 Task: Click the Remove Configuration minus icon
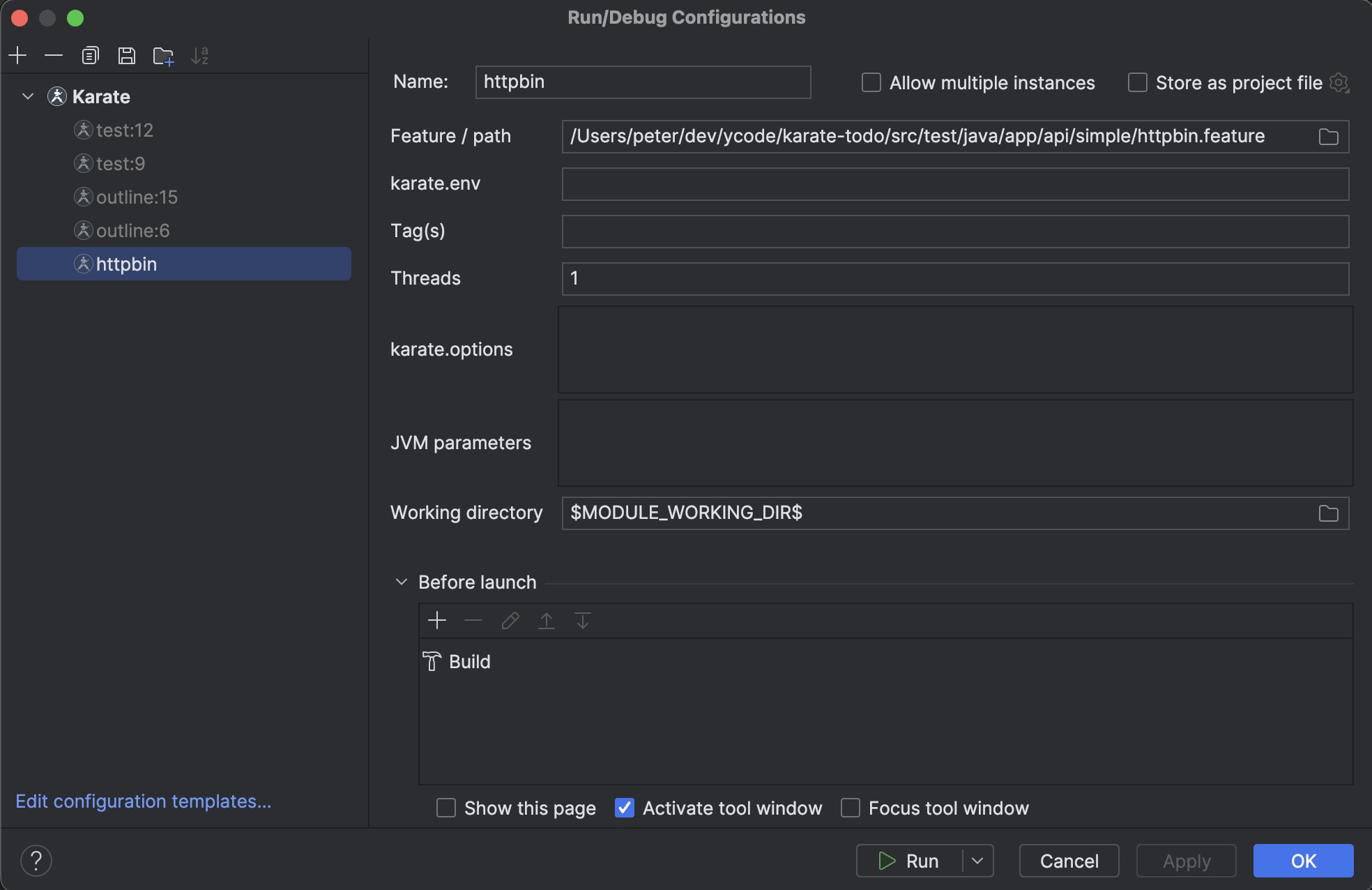coord(54,56)
